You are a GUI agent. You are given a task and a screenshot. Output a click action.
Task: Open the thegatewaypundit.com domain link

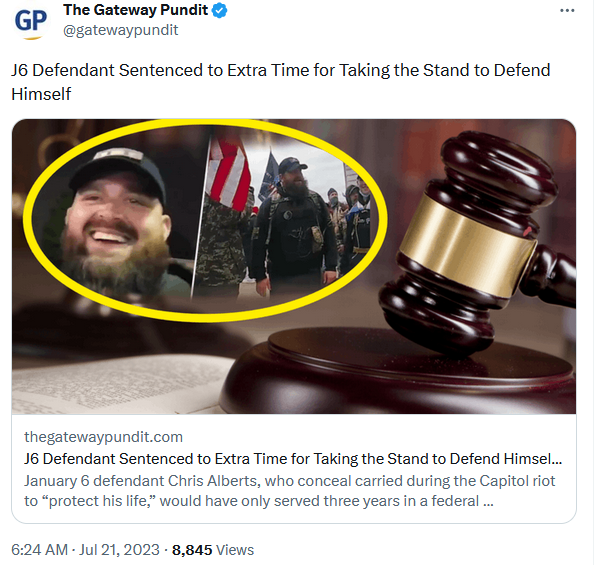103,437
